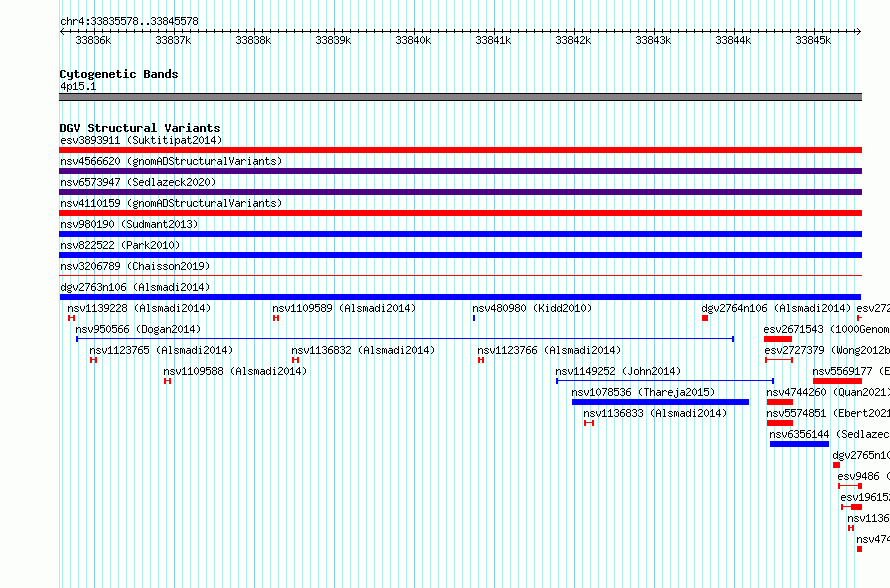Click nsv1109588 (Alsmadi2014) label

click(x=235, y=371)
